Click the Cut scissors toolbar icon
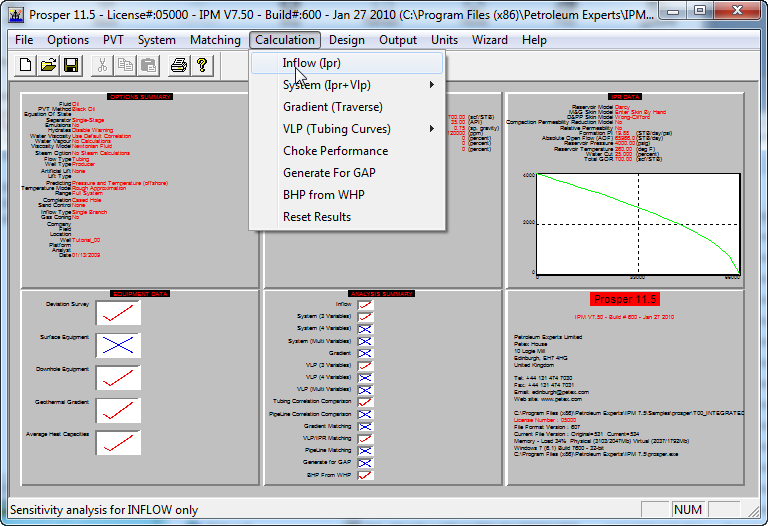The width and height of the screenshot is (768, 526). 102,65
